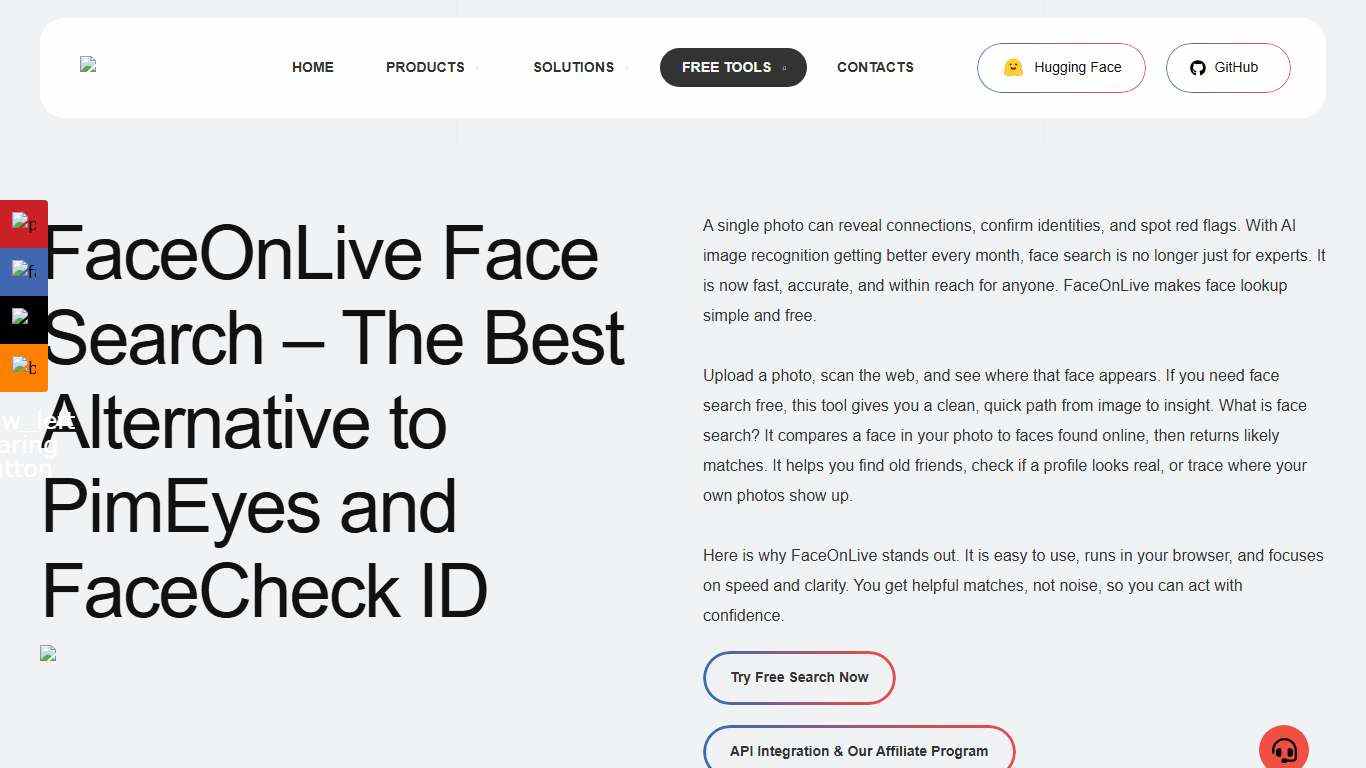The image size is (1366, 768).
Task: Click the site logo in the top-left
Action: coord(88,66)
